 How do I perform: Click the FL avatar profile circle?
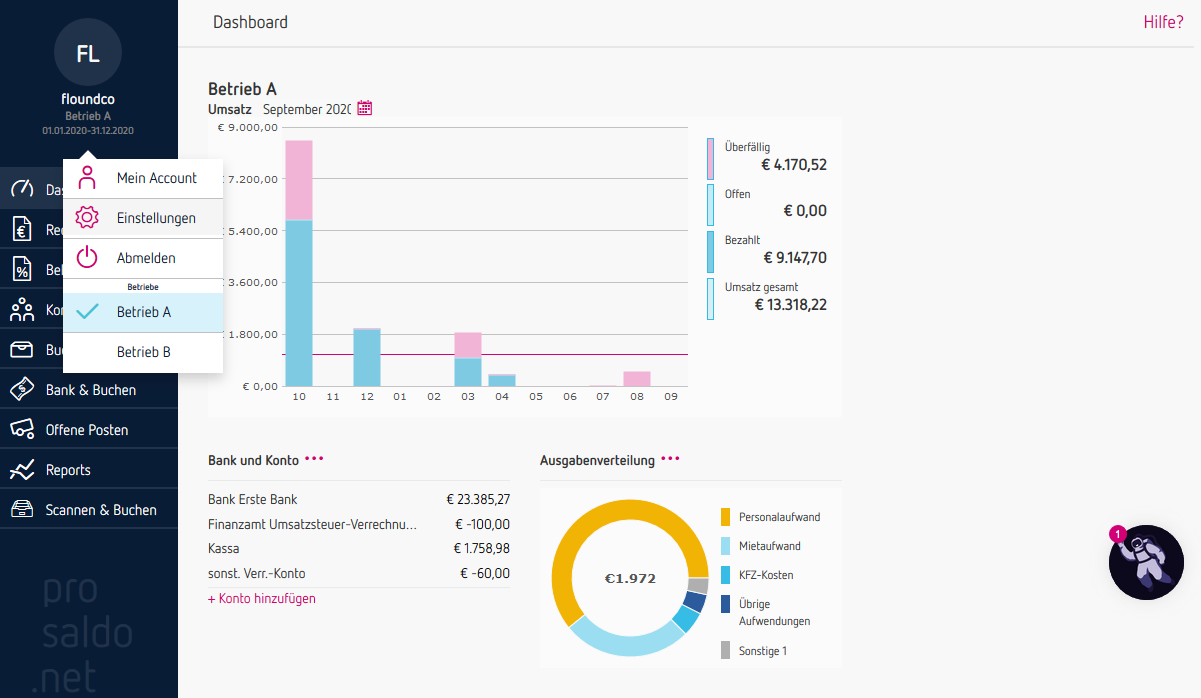[x=88, y=52]
